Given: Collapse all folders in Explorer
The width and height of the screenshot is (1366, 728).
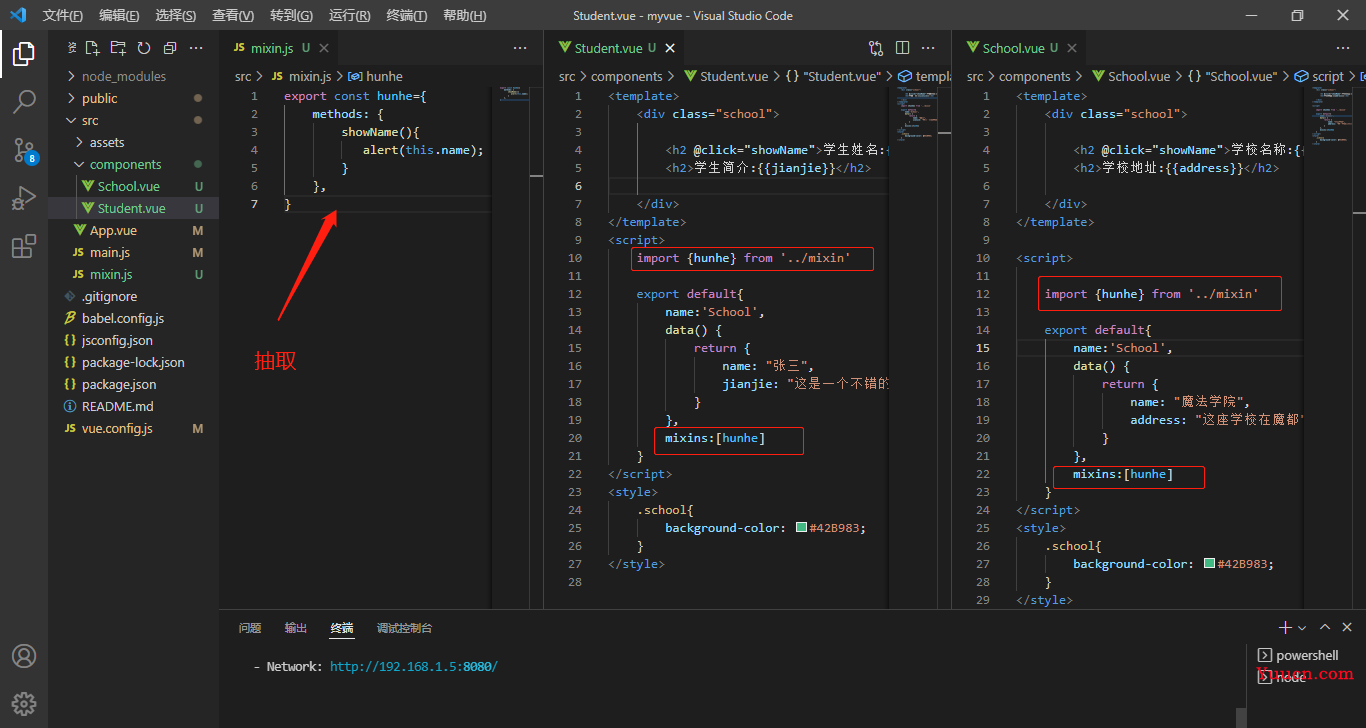Looking at the screenshot, I should pyautogui.click(x=170, y=48).
